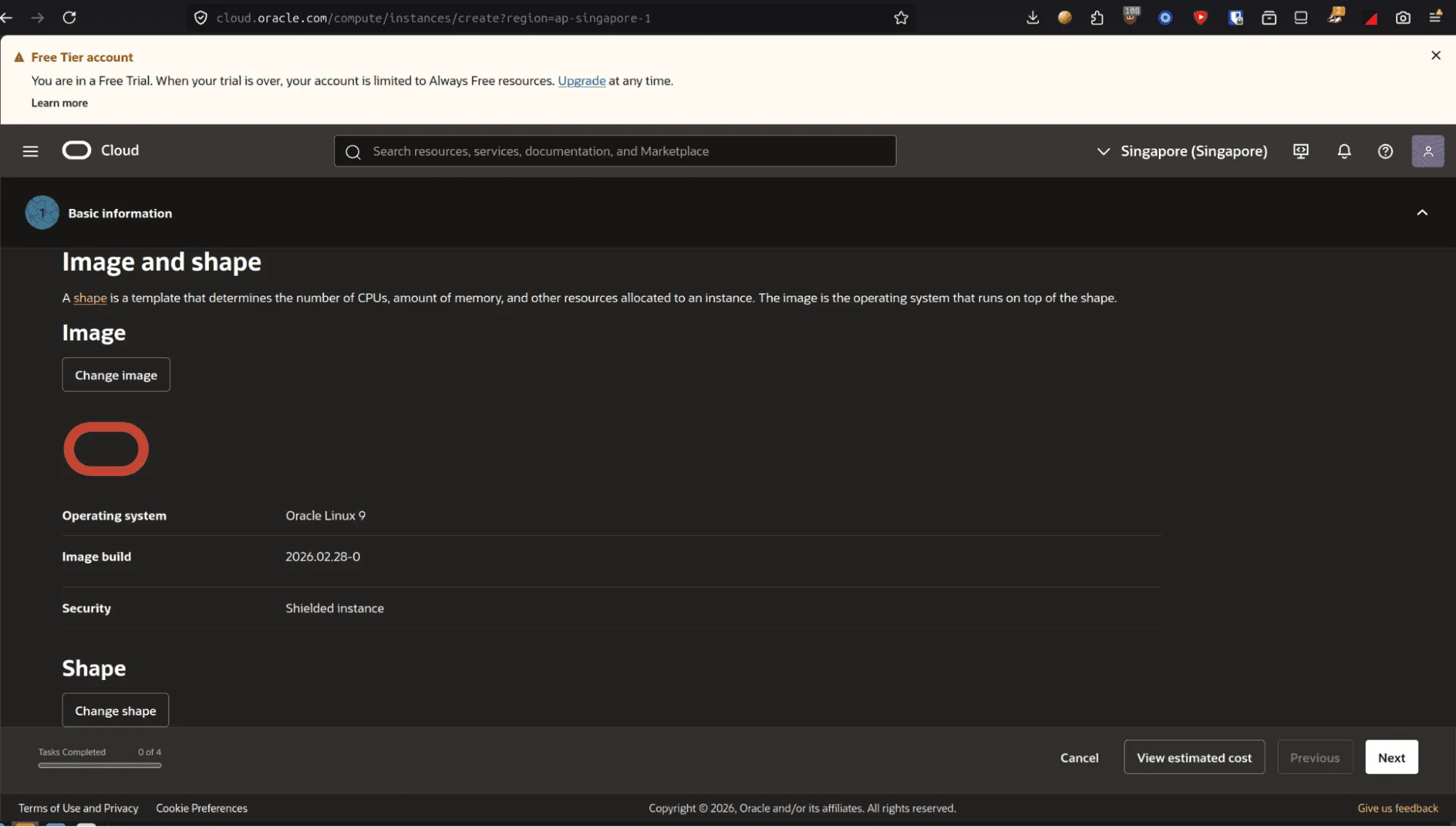Select the 'Shielded instance' value
1456x827 pixels.
point(334,608)
